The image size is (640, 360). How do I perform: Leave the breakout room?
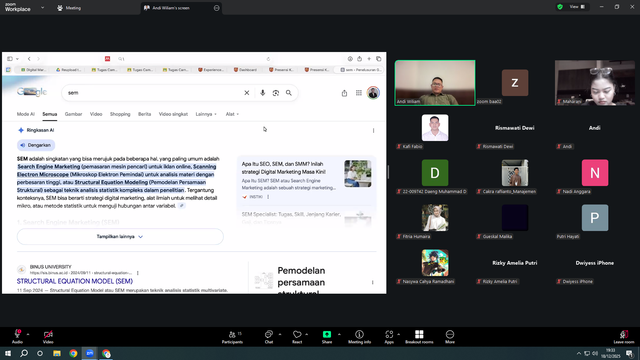click(624, 337)
